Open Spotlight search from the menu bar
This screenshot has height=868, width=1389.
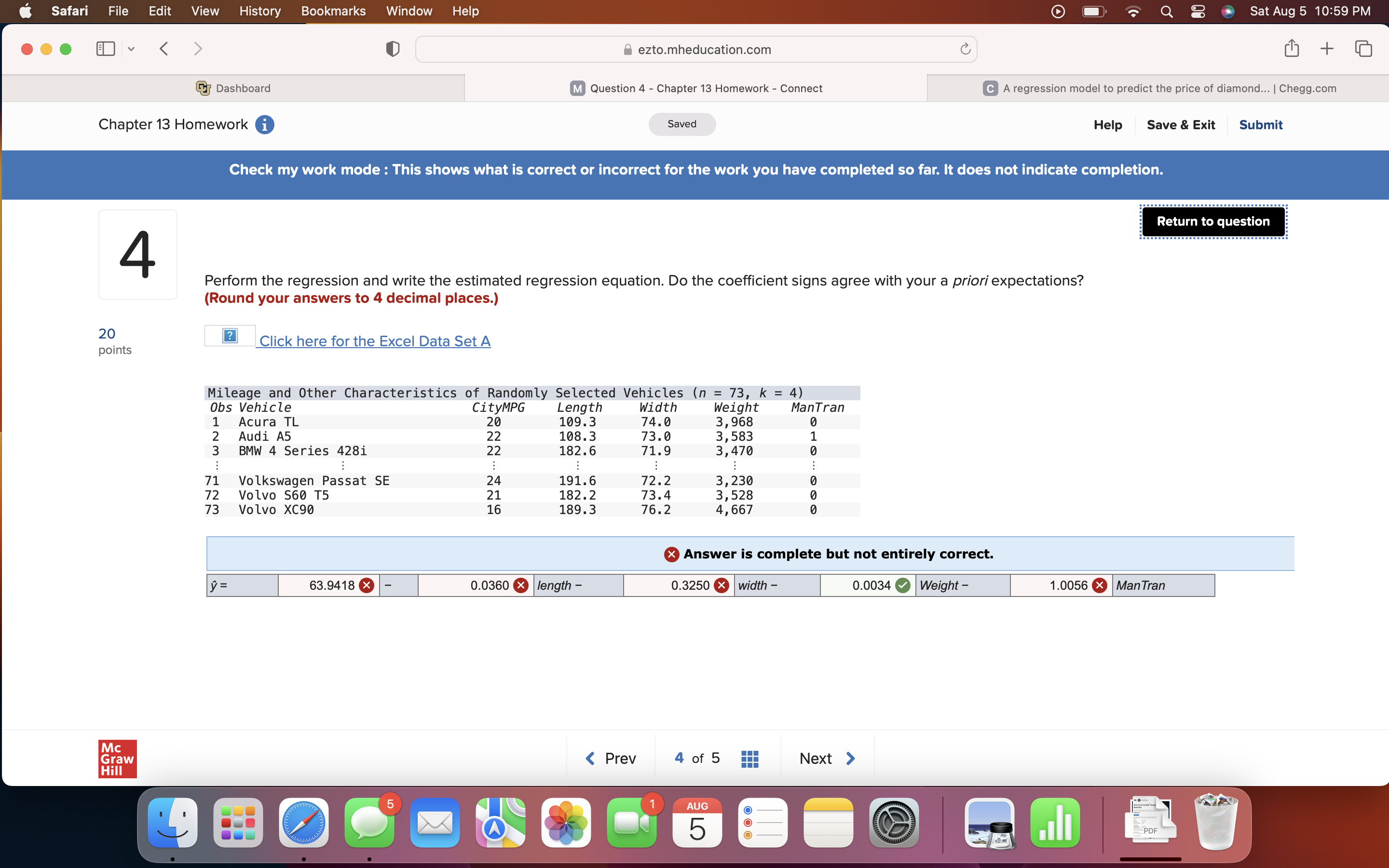click(x=1166, y=11)
